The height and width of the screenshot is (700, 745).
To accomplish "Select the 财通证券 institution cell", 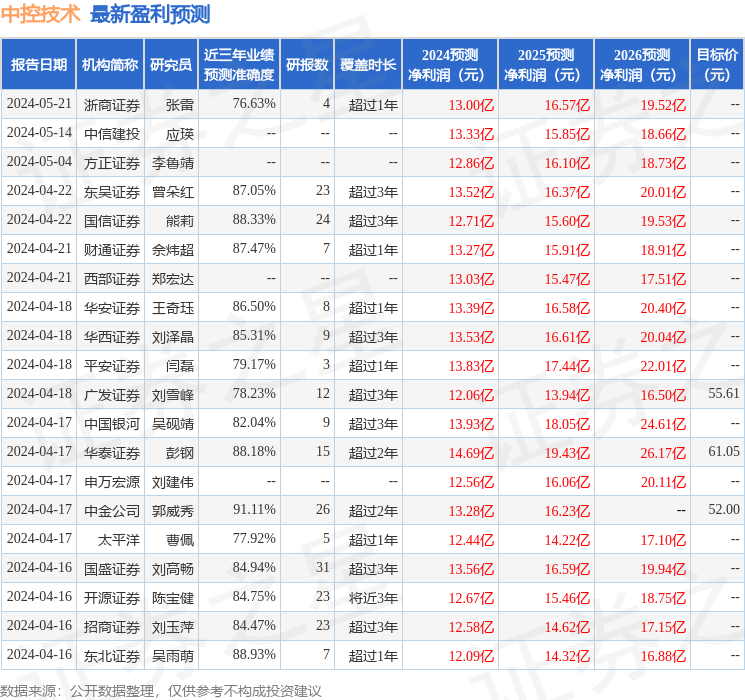I will coord(112,250).
